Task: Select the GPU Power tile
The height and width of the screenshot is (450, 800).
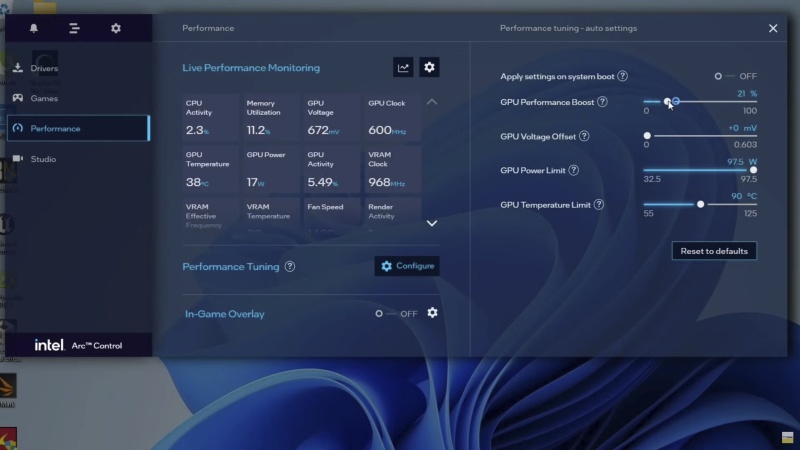Action: (x=270, y=169)
